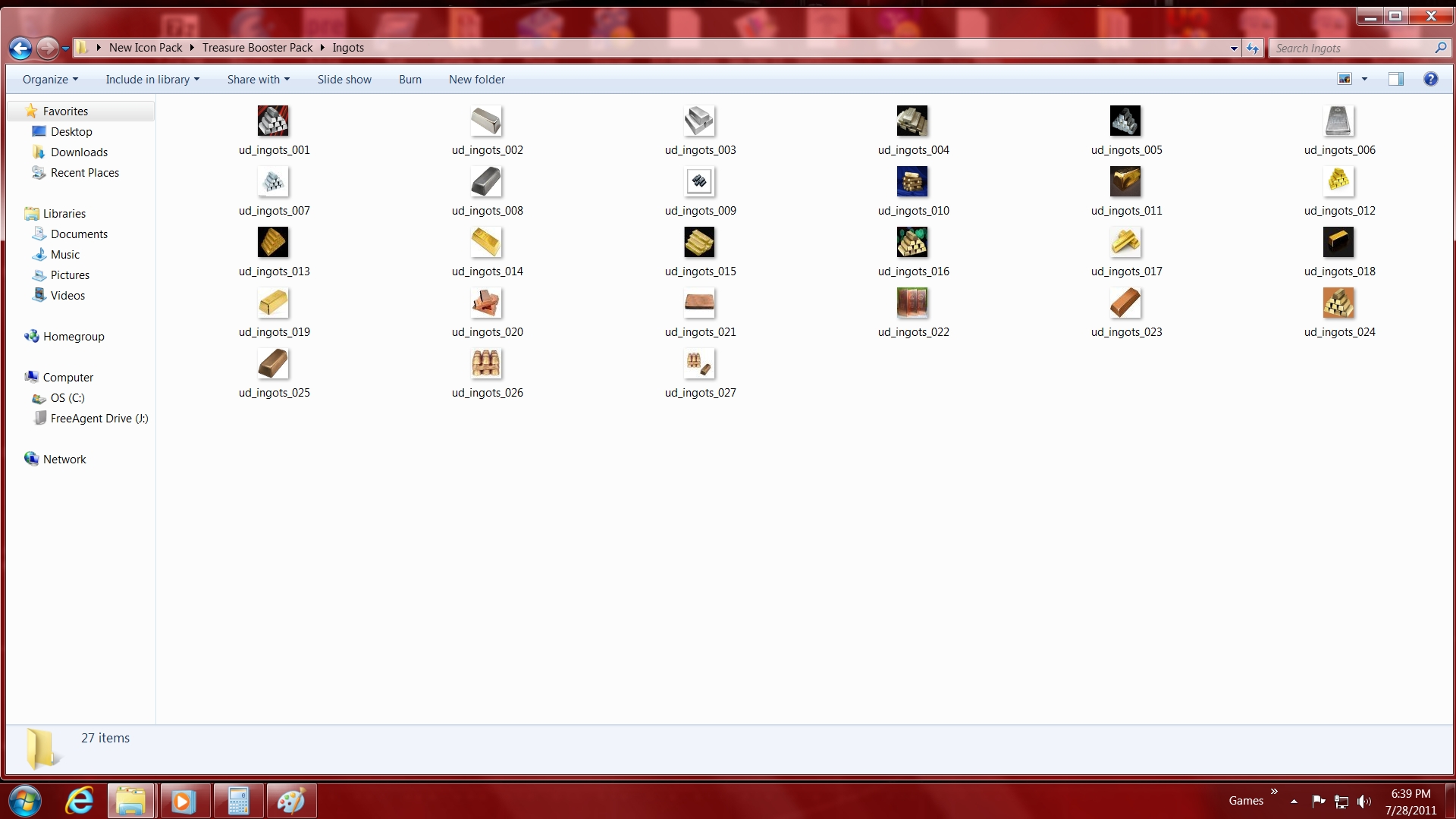Open the address bar history dropdown arrow

1234,49
